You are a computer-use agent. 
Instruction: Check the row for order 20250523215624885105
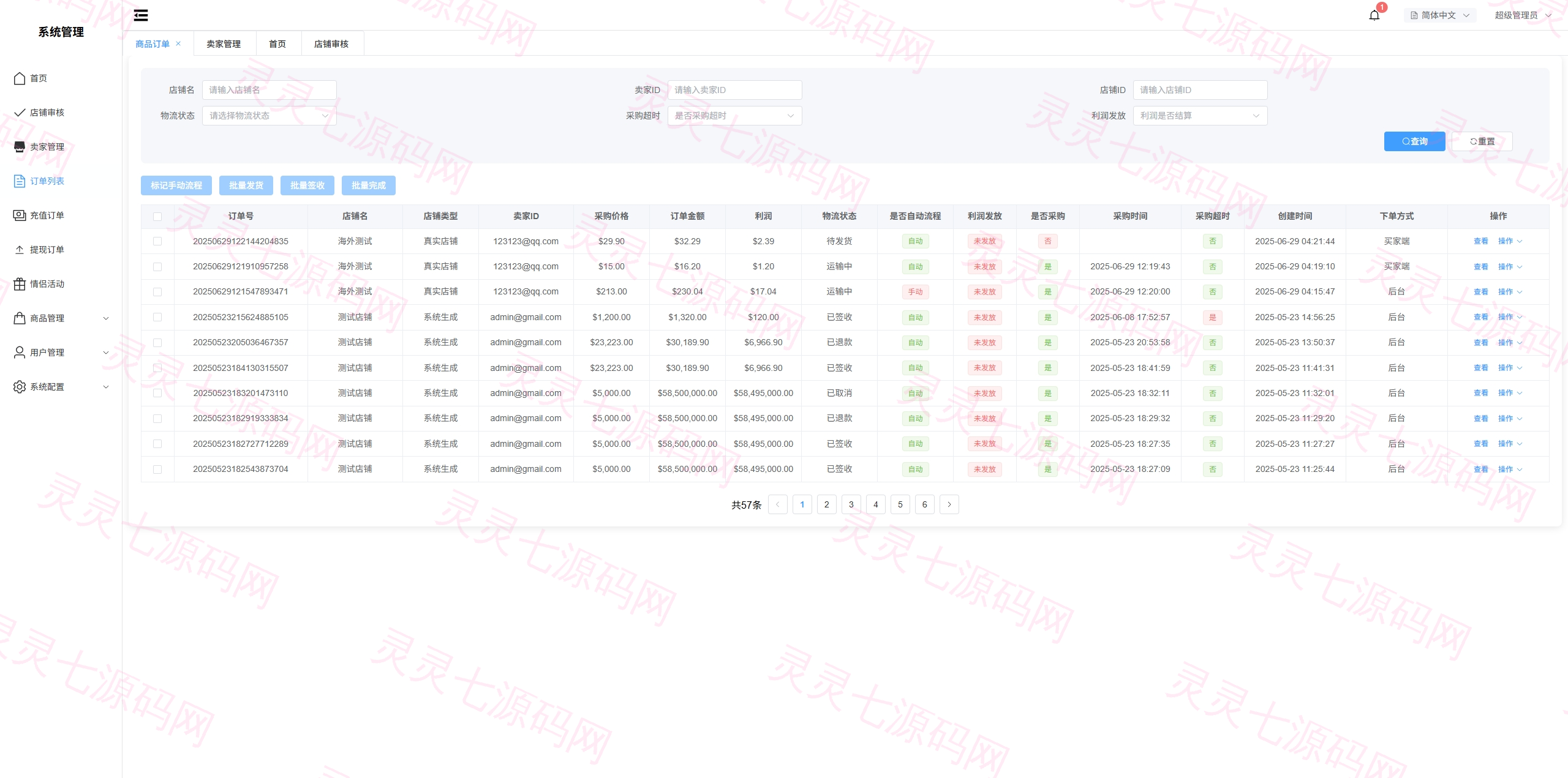pyautogui.click(x=157, y=317)
